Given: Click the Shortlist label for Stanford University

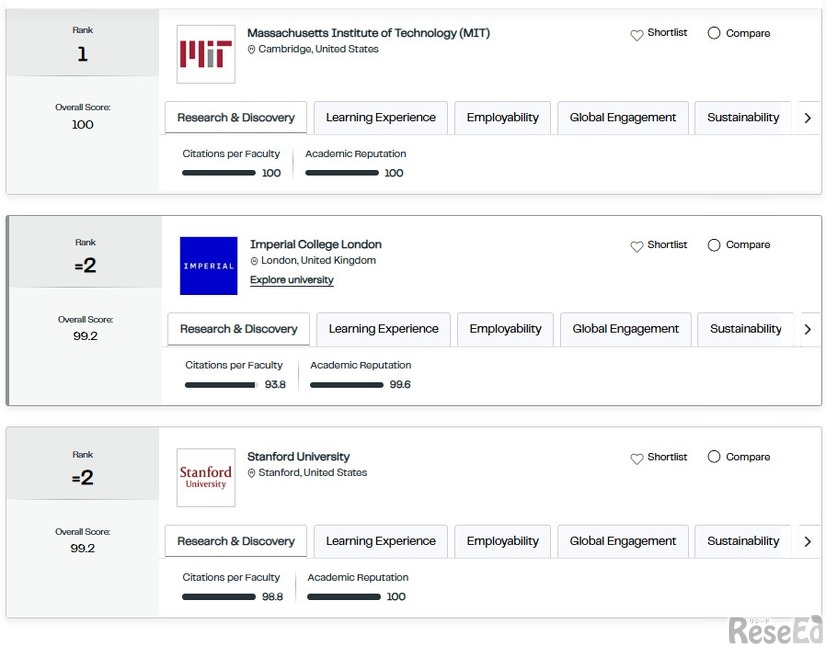Looking at the screenshot, I should (x=667, y=457).
